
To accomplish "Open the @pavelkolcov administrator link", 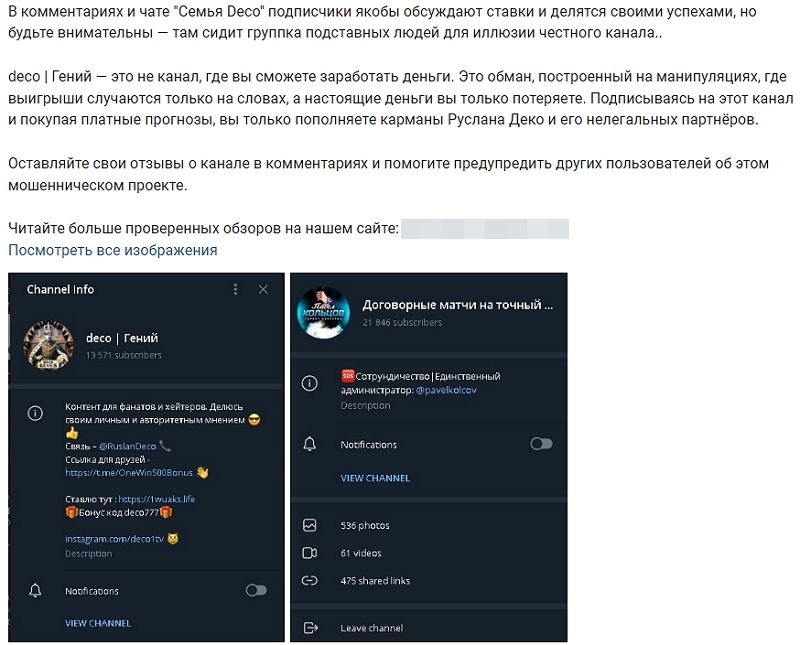I will 446,390.
